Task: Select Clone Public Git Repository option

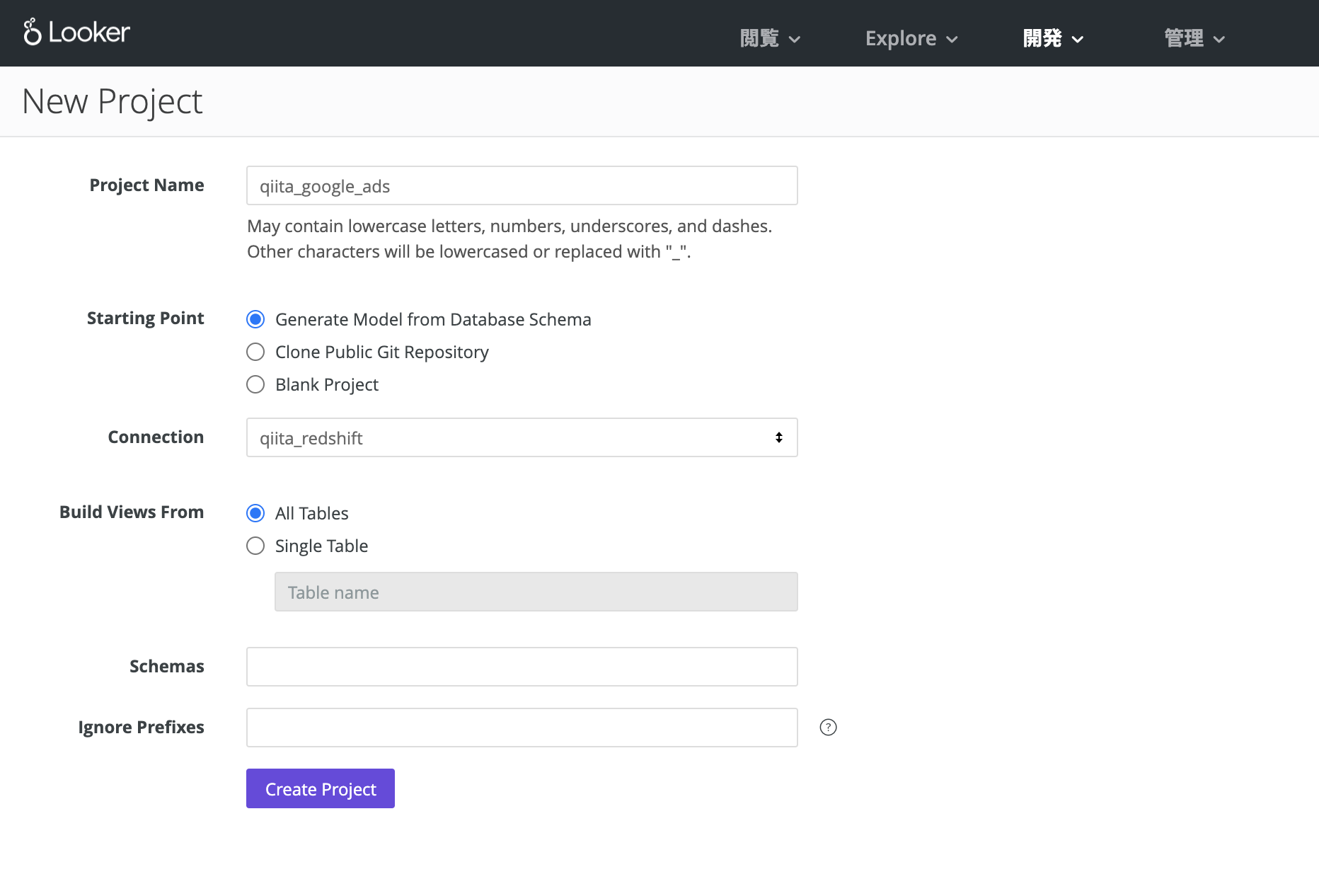Action: coord(255,352)
